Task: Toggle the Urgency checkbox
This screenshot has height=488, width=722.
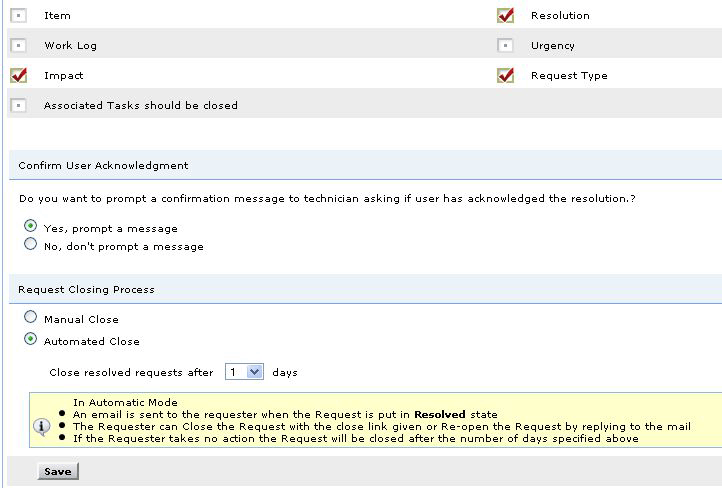Action: point(506,46)
